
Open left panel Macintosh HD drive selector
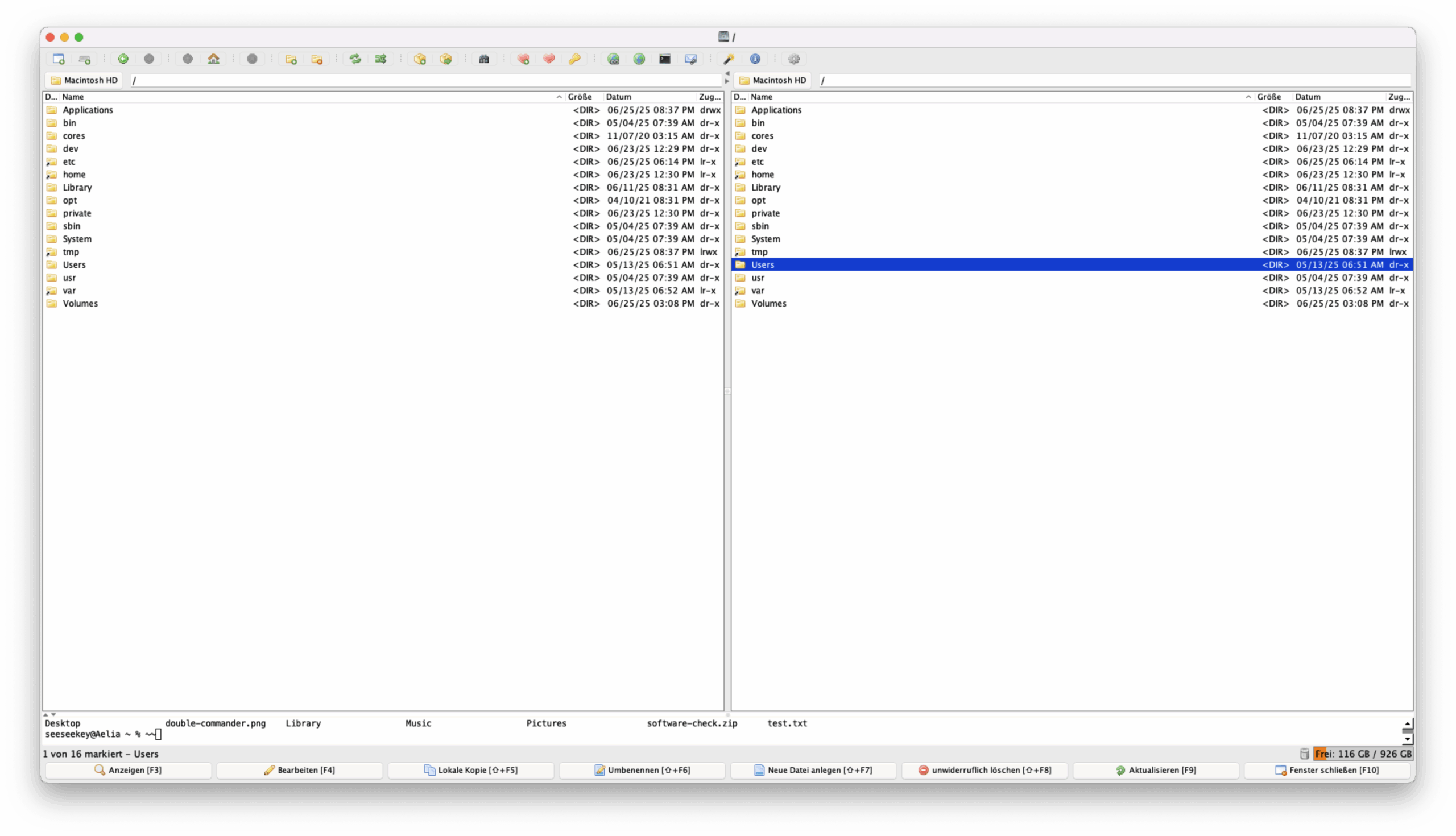[x=84, y=80]
